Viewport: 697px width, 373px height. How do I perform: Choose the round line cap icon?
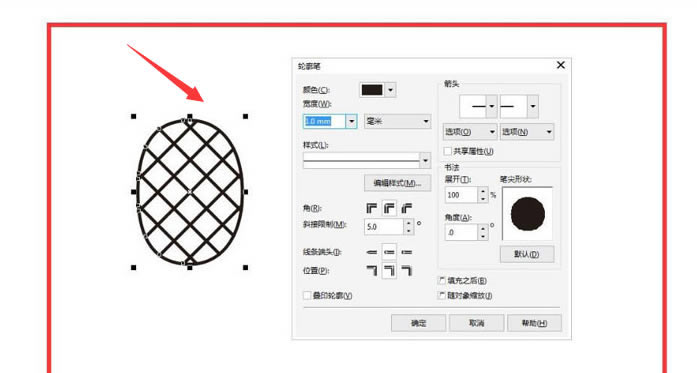(389, 252)
